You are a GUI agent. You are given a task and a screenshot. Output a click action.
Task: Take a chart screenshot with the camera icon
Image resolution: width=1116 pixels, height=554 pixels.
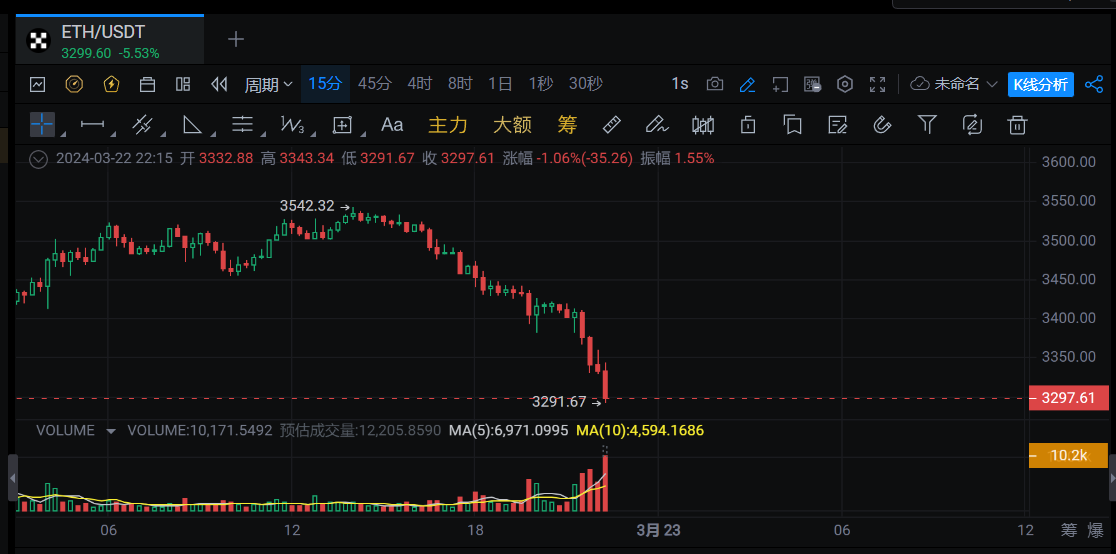(714, 84)
